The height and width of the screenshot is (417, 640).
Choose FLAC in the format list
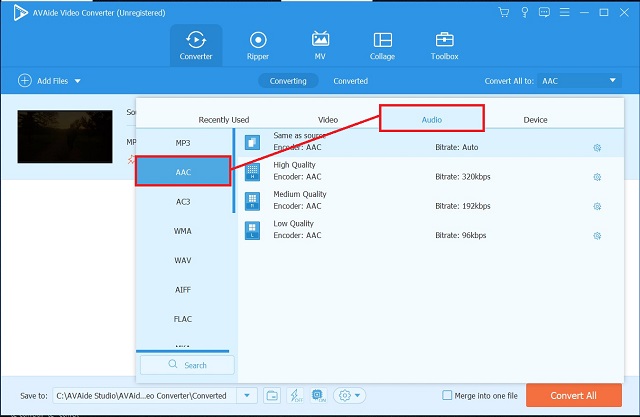[183, 319]
